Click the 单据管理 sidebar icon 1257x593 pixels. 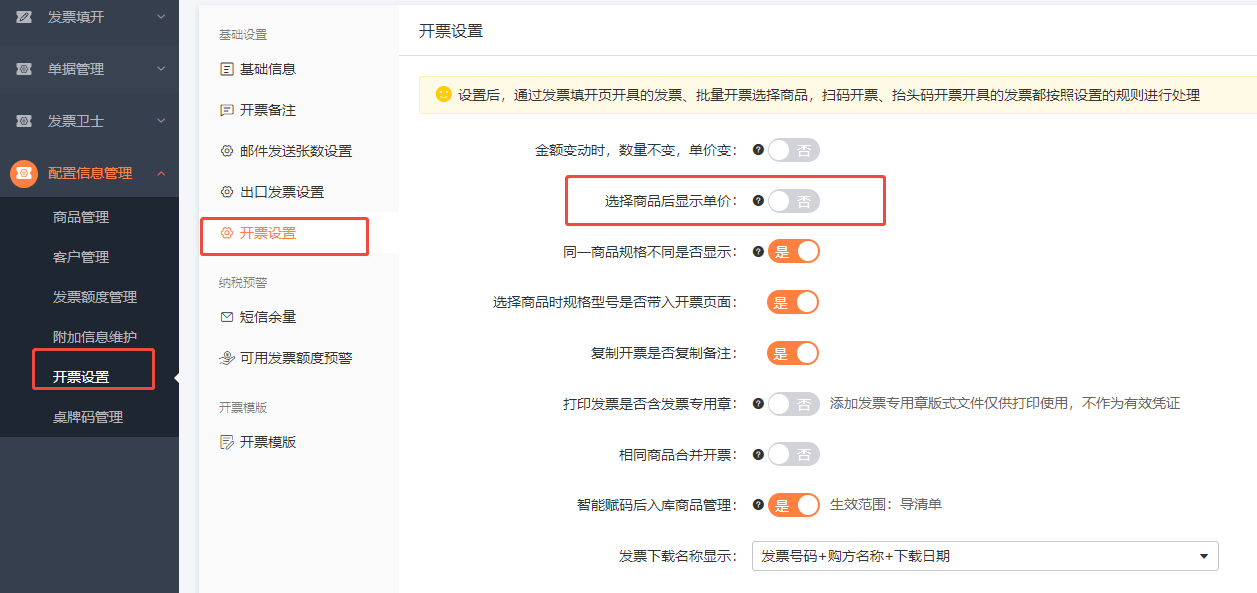tap(24, 69)
